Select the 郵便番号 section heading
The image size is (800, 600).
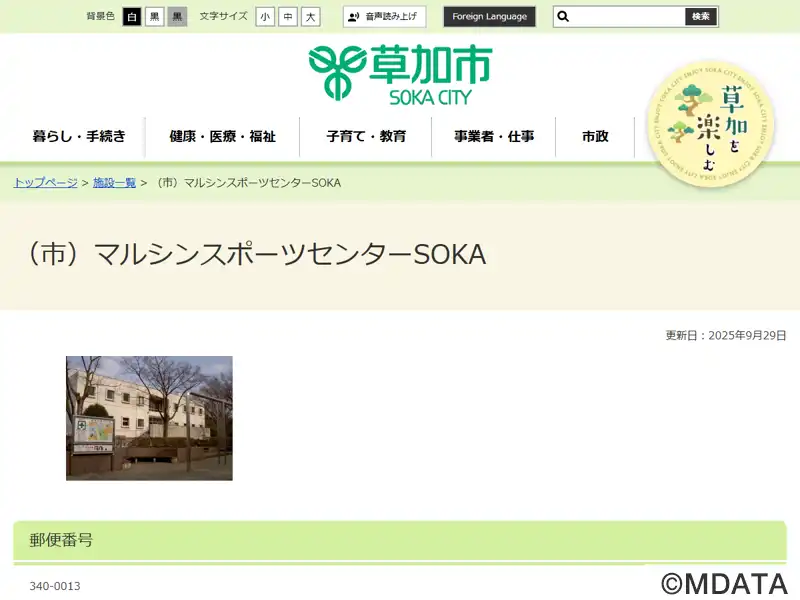[61, 540]
